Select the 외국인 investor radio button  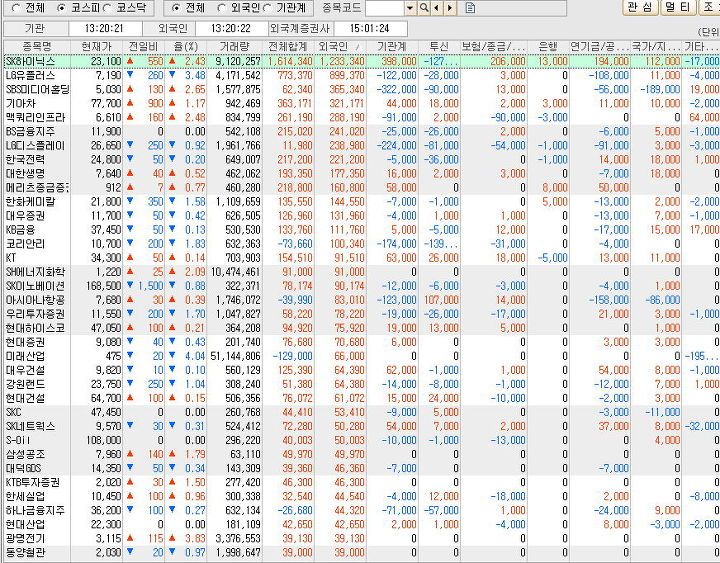coord(221,8)
